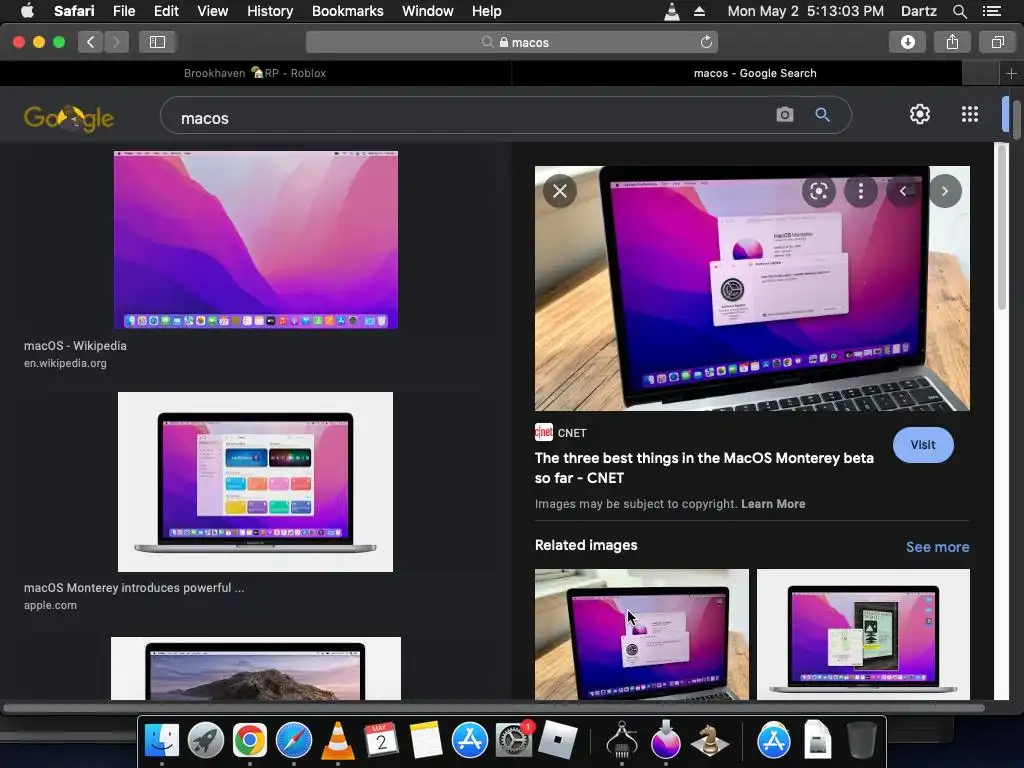The image size is (1024, 768).
Task: Open Trash in the Dock
Action: point(862,740)
